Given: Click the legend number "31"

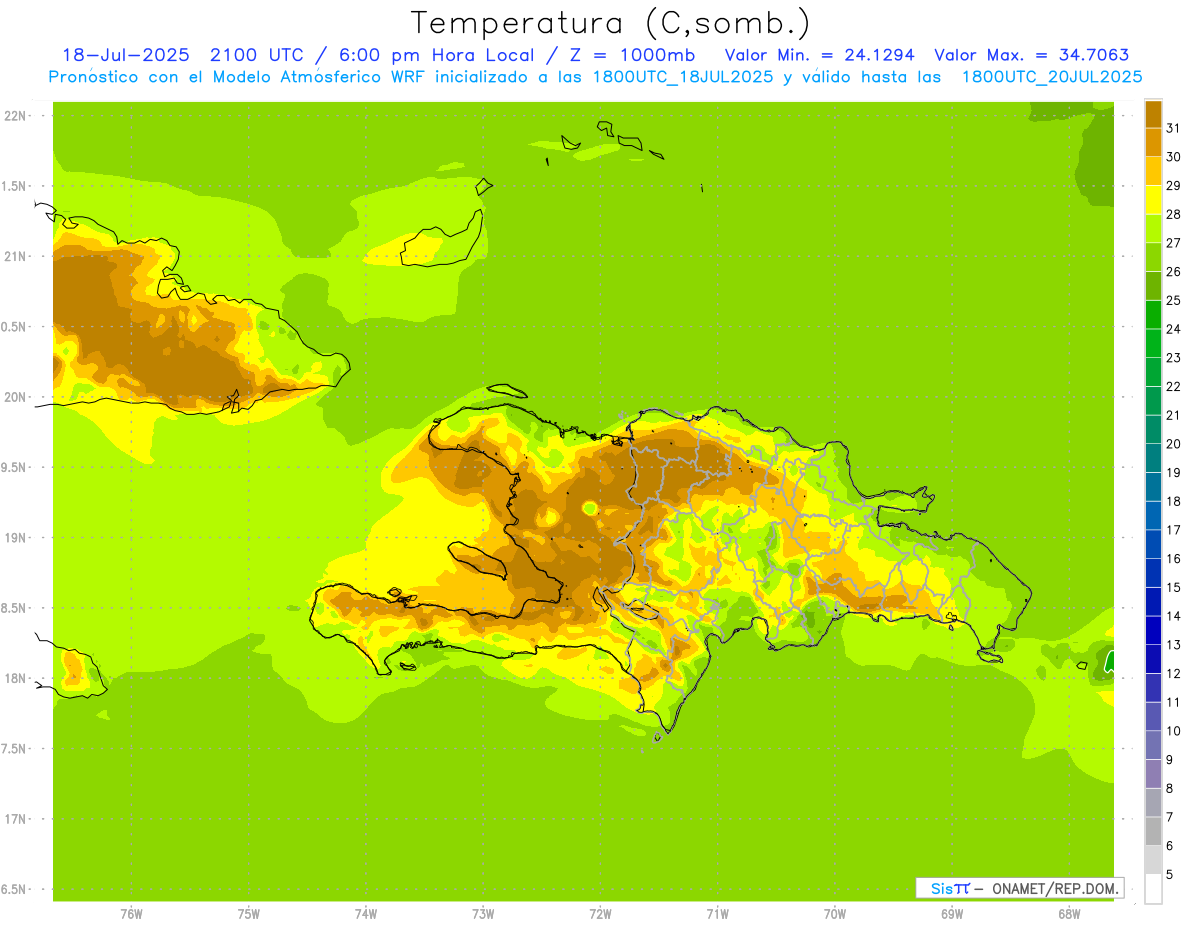Looking at the screenshot, I should click(x=1173, y=128).
